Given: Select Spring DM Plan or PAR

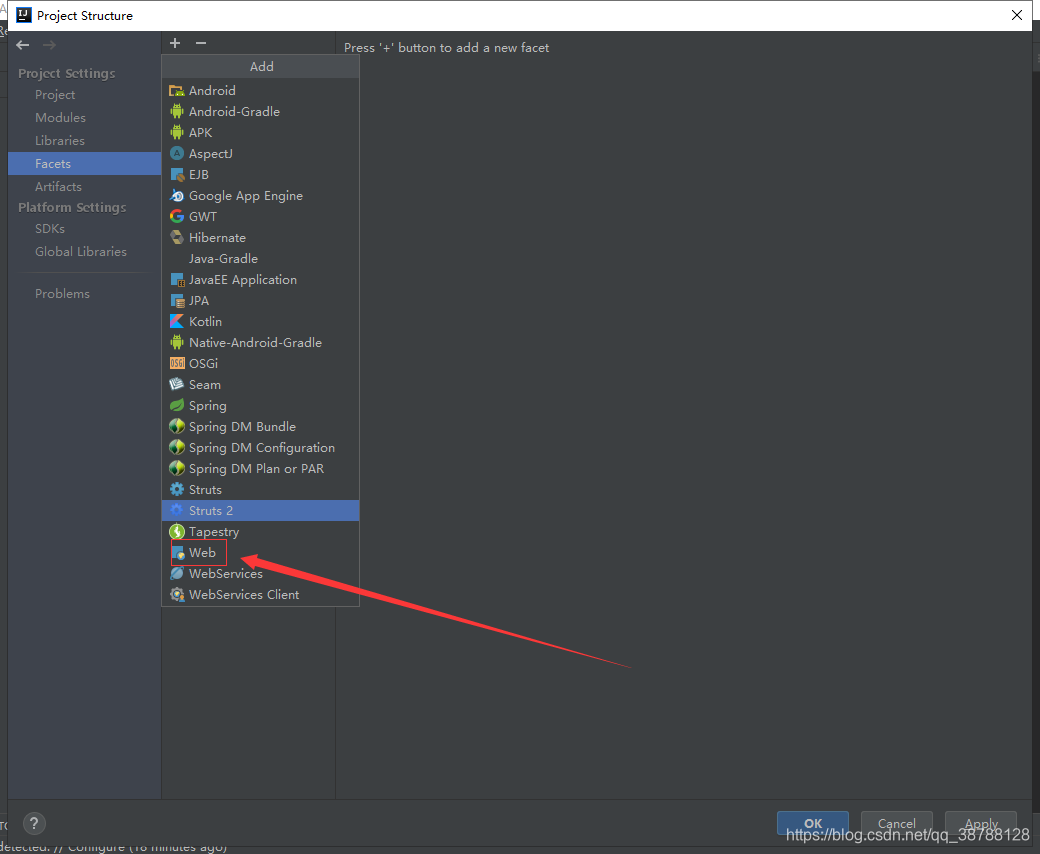Looking at the screenshot, I should pyautogui.click(x=261, y=469).
